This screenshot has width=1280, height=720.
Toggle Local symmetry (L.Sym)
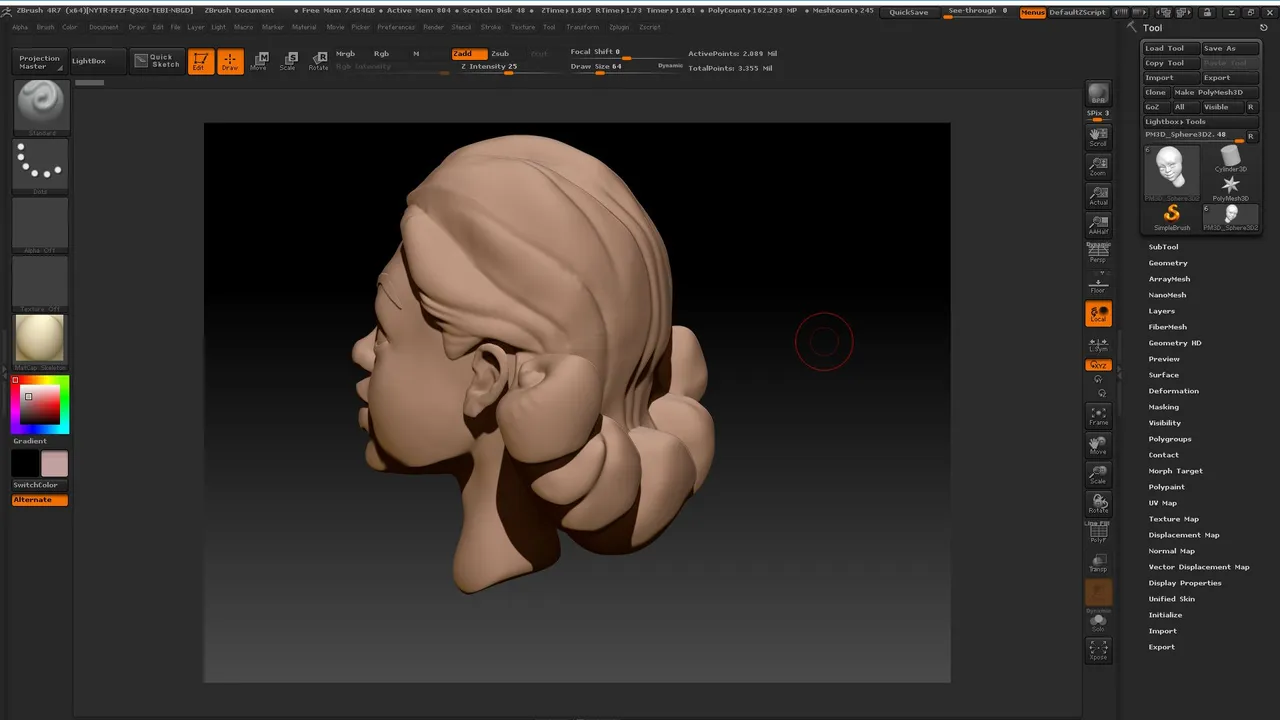pyautogui.click(x=1098, y=343)
